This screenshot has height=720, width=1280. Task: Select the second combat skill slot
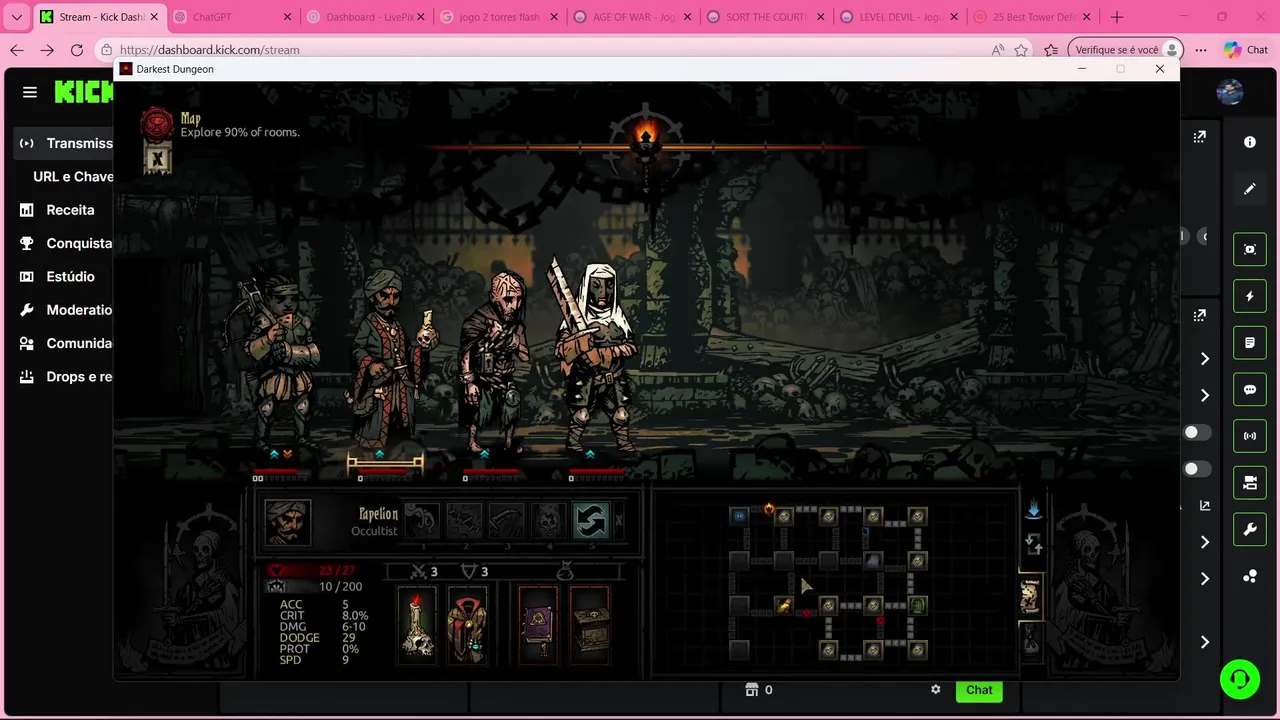(x=464, y=521)
